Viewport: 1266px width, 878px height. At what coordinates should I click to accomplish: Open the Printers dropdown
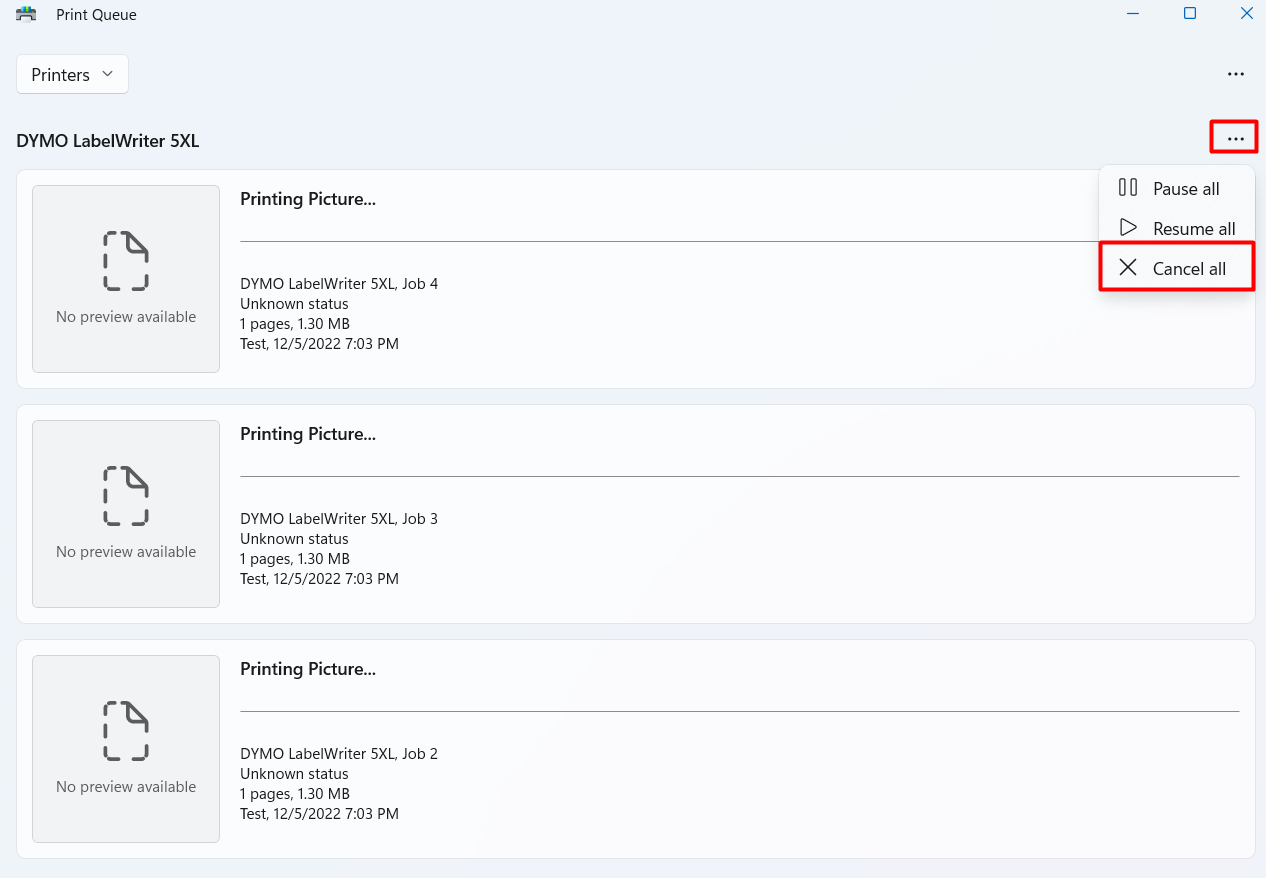coord(72,75)
